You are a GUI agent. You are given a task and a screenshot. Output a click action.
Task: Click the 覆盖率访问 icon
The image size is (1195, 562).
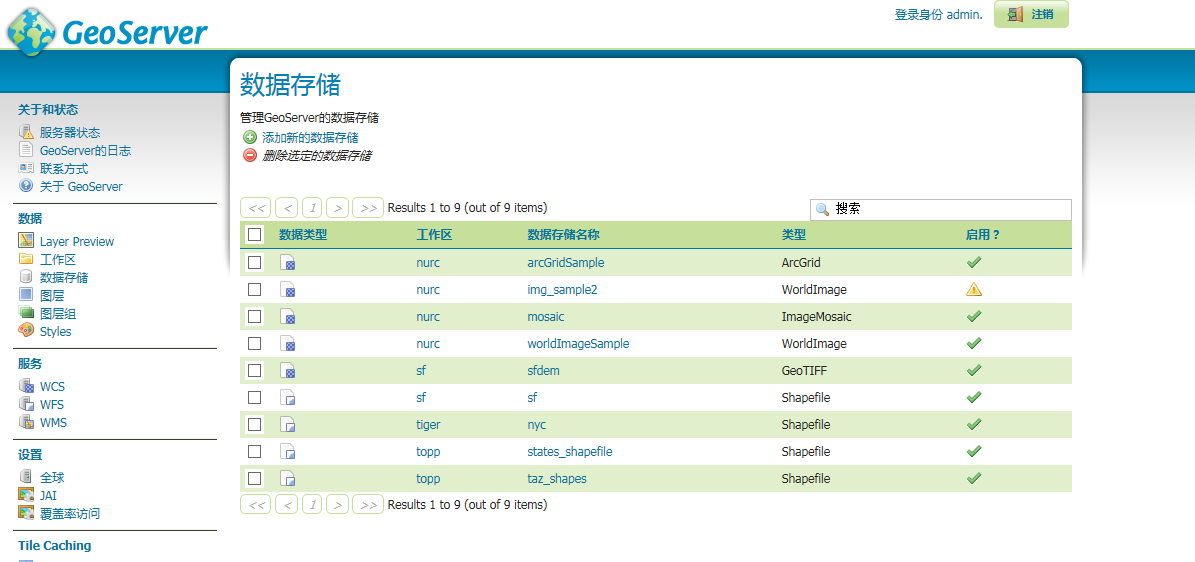[x=26, y=513]
